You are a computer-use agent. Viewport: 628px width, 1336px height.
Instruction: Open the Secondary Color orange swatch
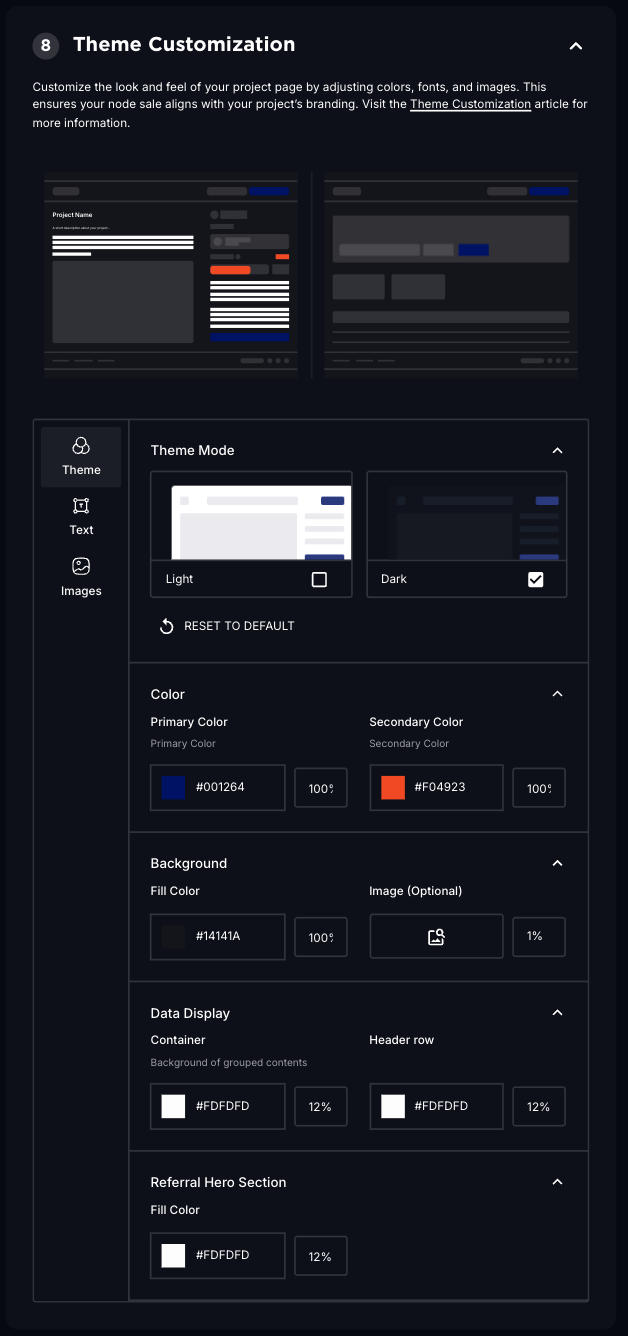click(393, 787)
